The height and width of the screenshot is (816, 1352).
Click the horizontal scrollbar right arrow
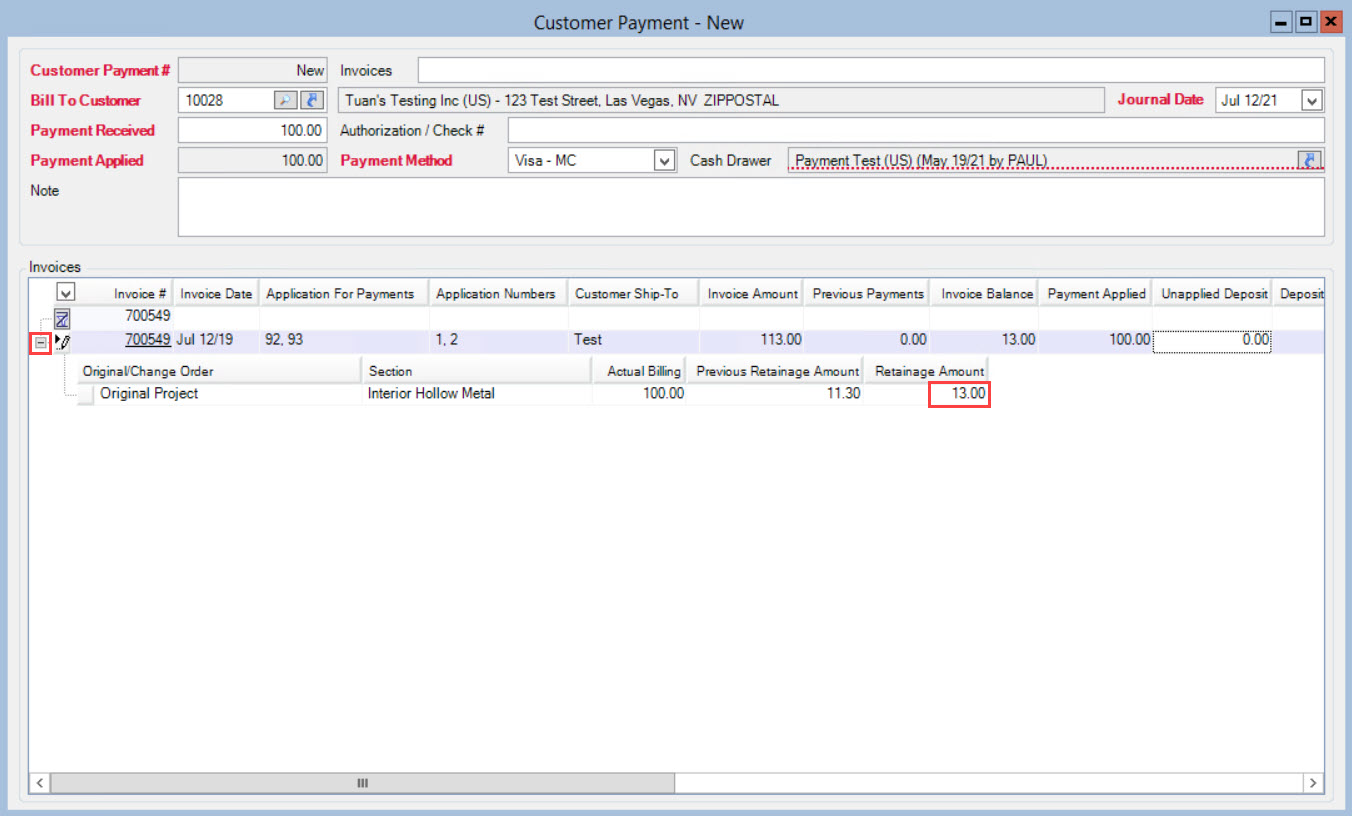point(1312,783)
